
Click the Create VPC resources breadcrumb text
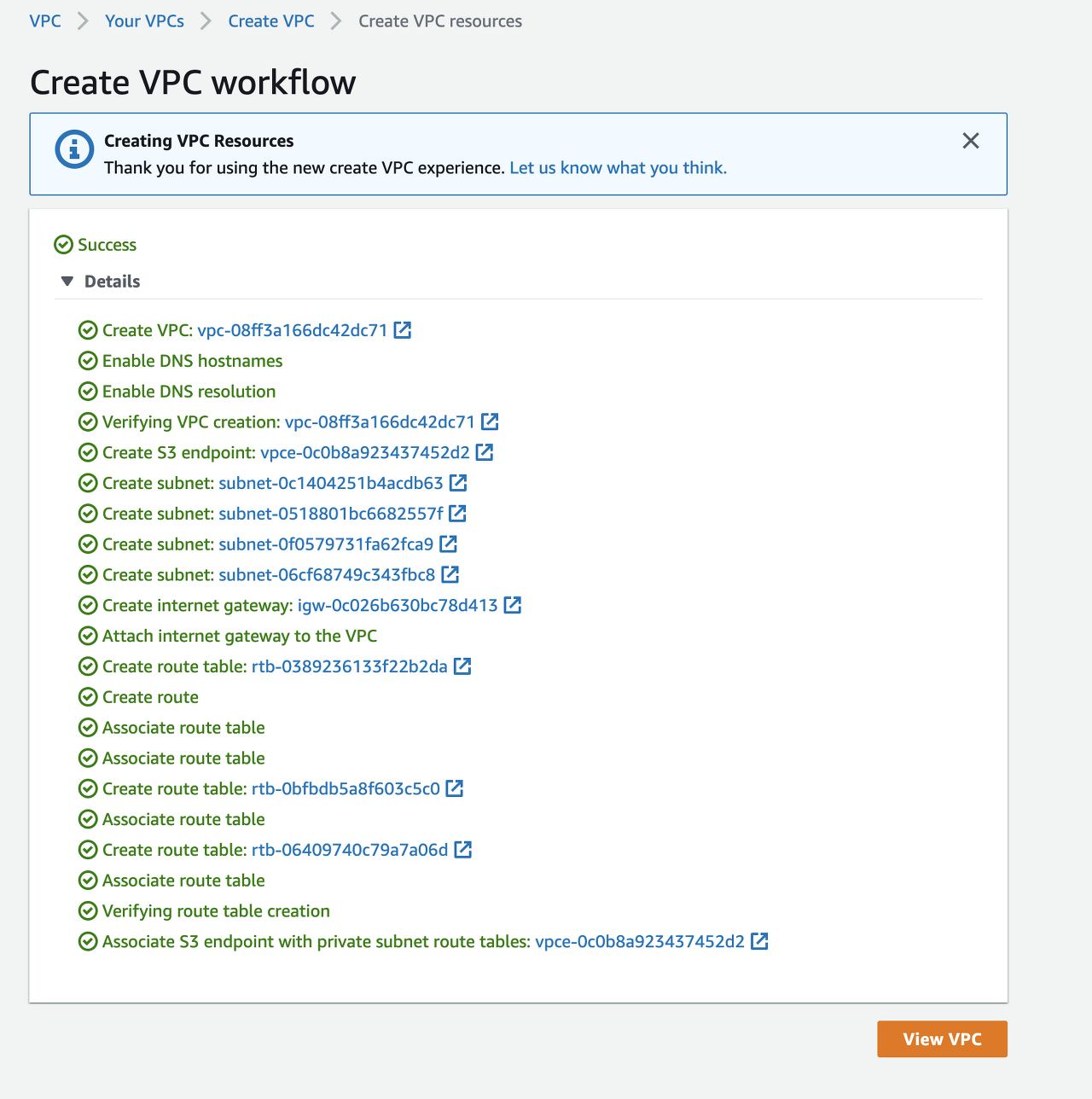point(440,21)
